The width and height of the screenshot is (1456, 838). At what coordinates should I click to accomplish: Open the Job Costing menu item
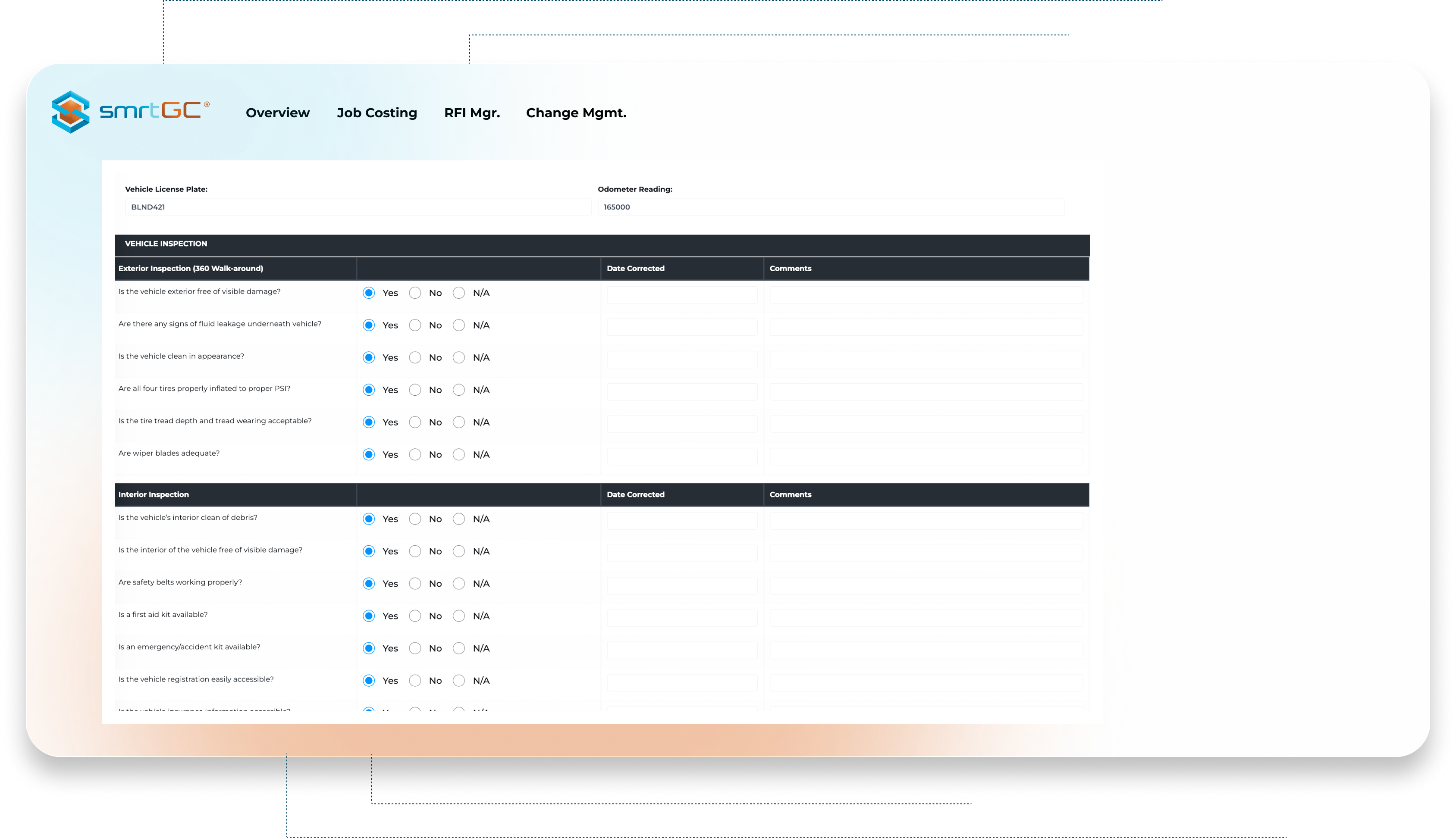[377, 113]
